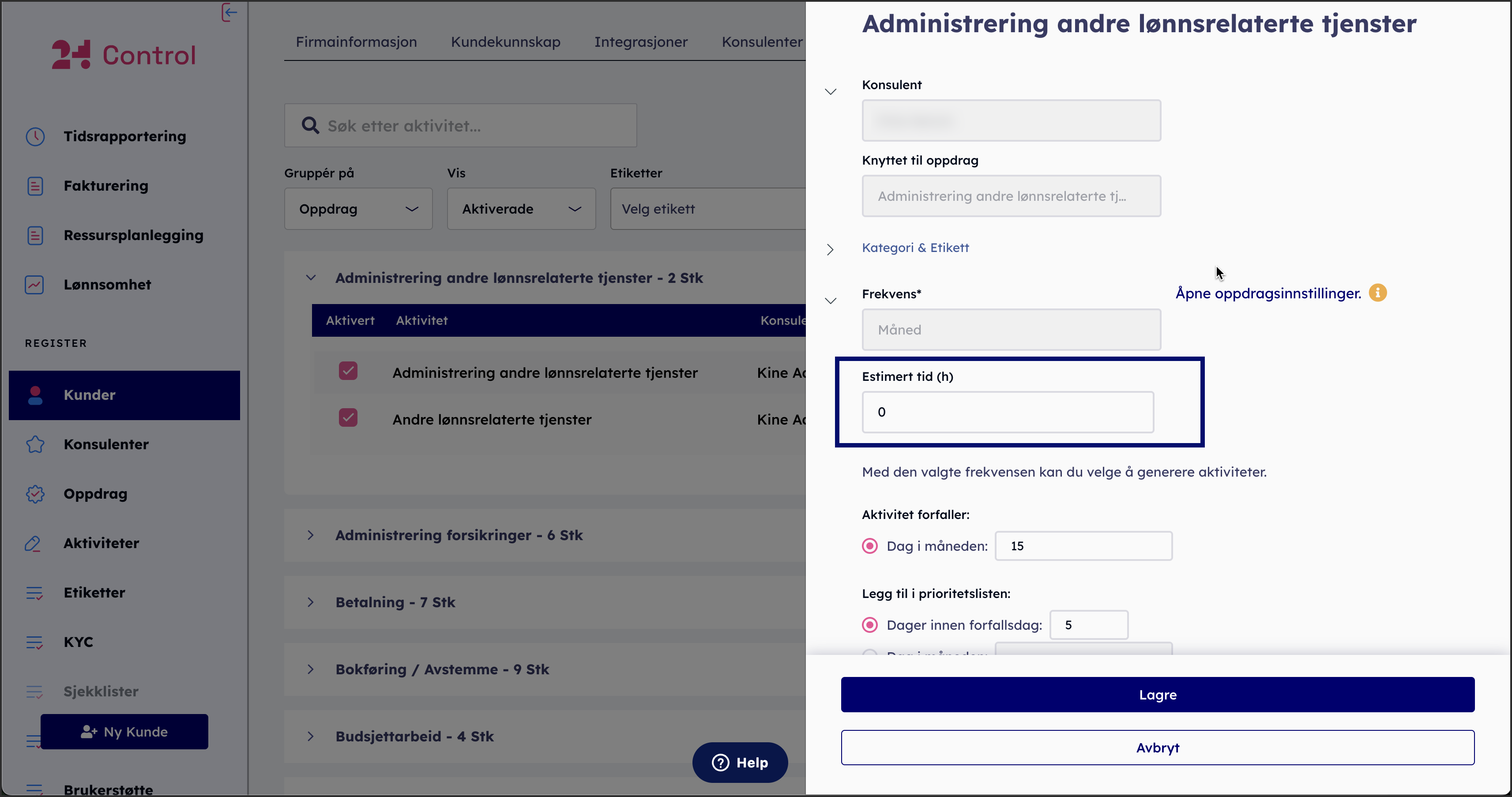
Task: Click the Konsulenter star icon
Action: coord(35,444)
